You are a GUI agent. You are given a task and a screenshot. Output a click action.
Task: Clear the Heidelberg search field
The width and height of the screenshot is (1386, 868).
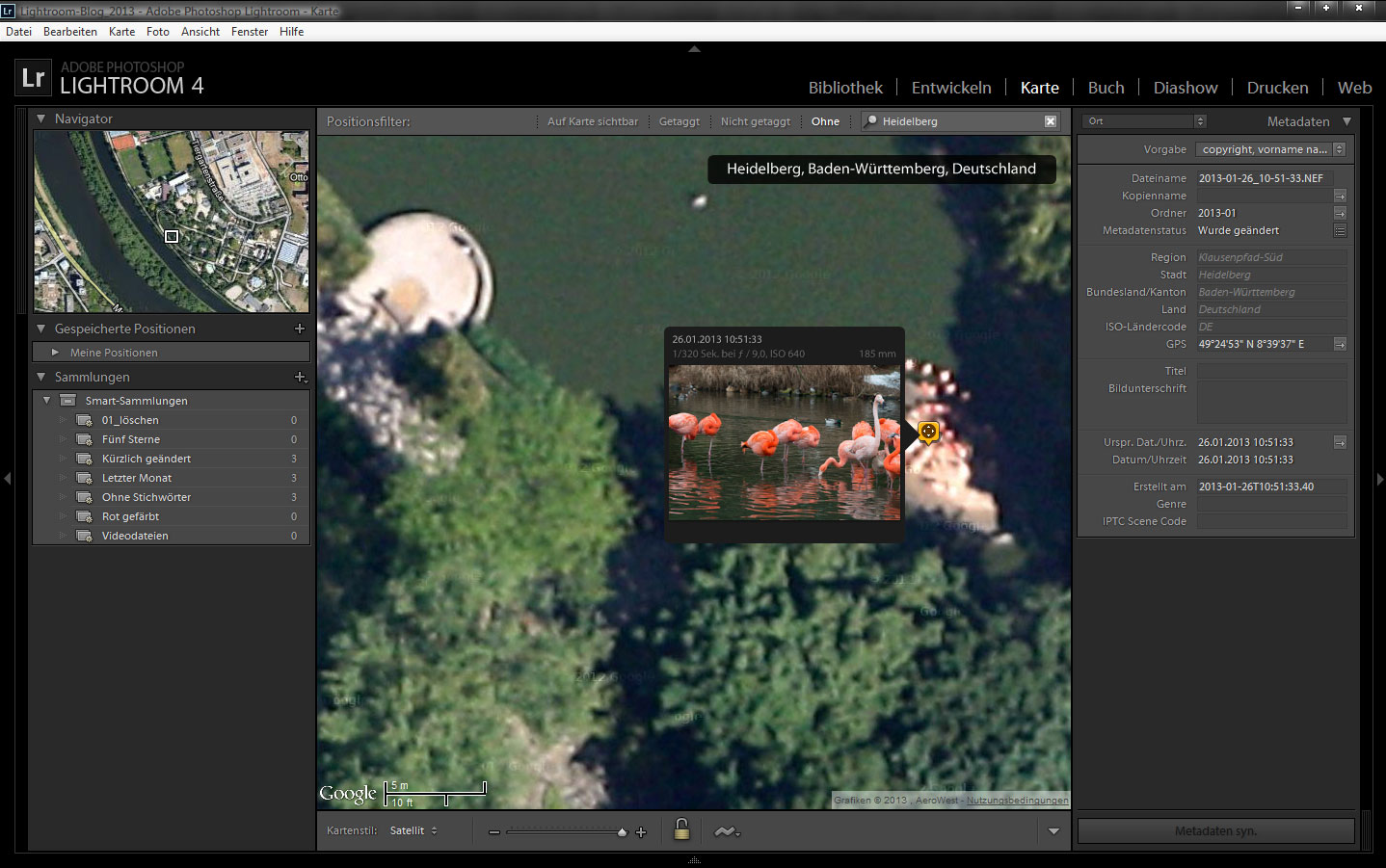[x=1051, y=121]
